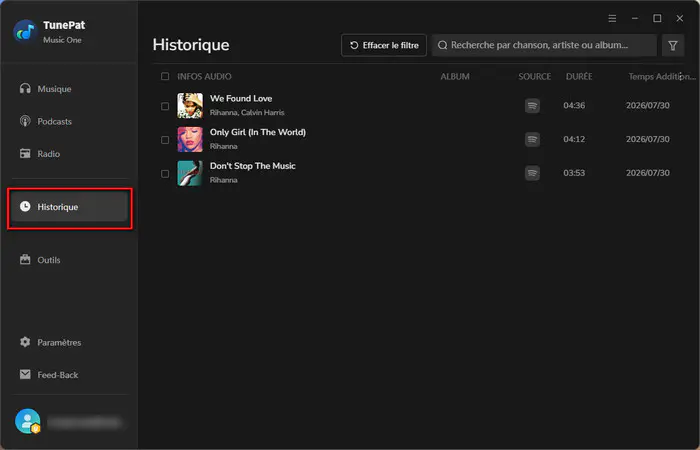Click the song search field
The image size is (700, 450).
click(x=544, y=45)
